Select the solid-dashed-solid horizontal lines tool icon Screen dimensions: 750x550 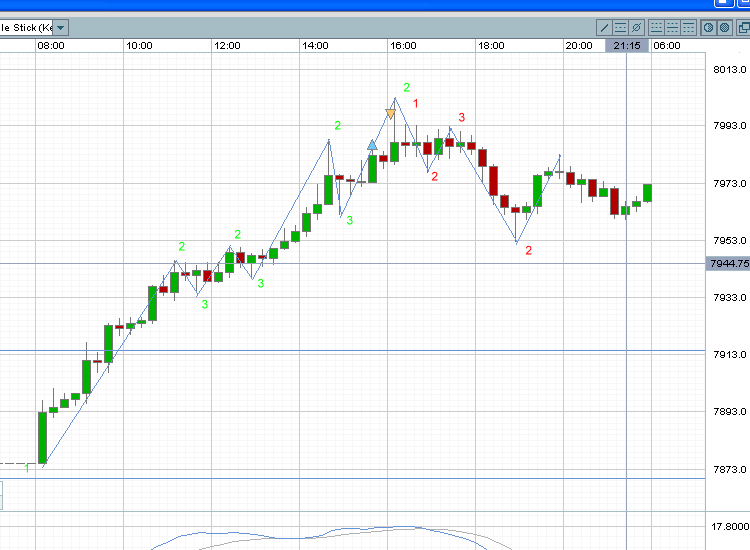point(620,28)
